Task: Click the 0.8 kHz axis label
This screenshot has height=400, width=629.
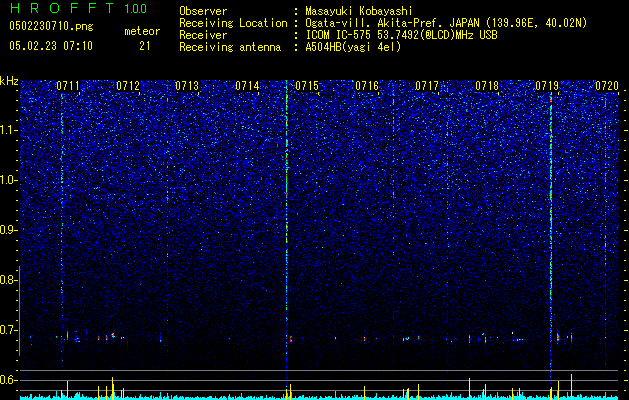Action: tap(9, 280)
